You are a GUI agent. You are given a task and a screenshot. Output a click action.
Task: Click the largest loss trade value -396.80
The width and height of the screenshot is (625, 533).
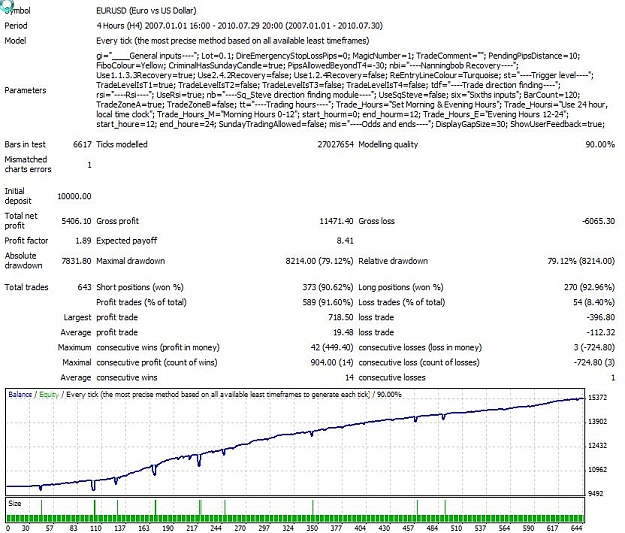click(x=600, y=317)
